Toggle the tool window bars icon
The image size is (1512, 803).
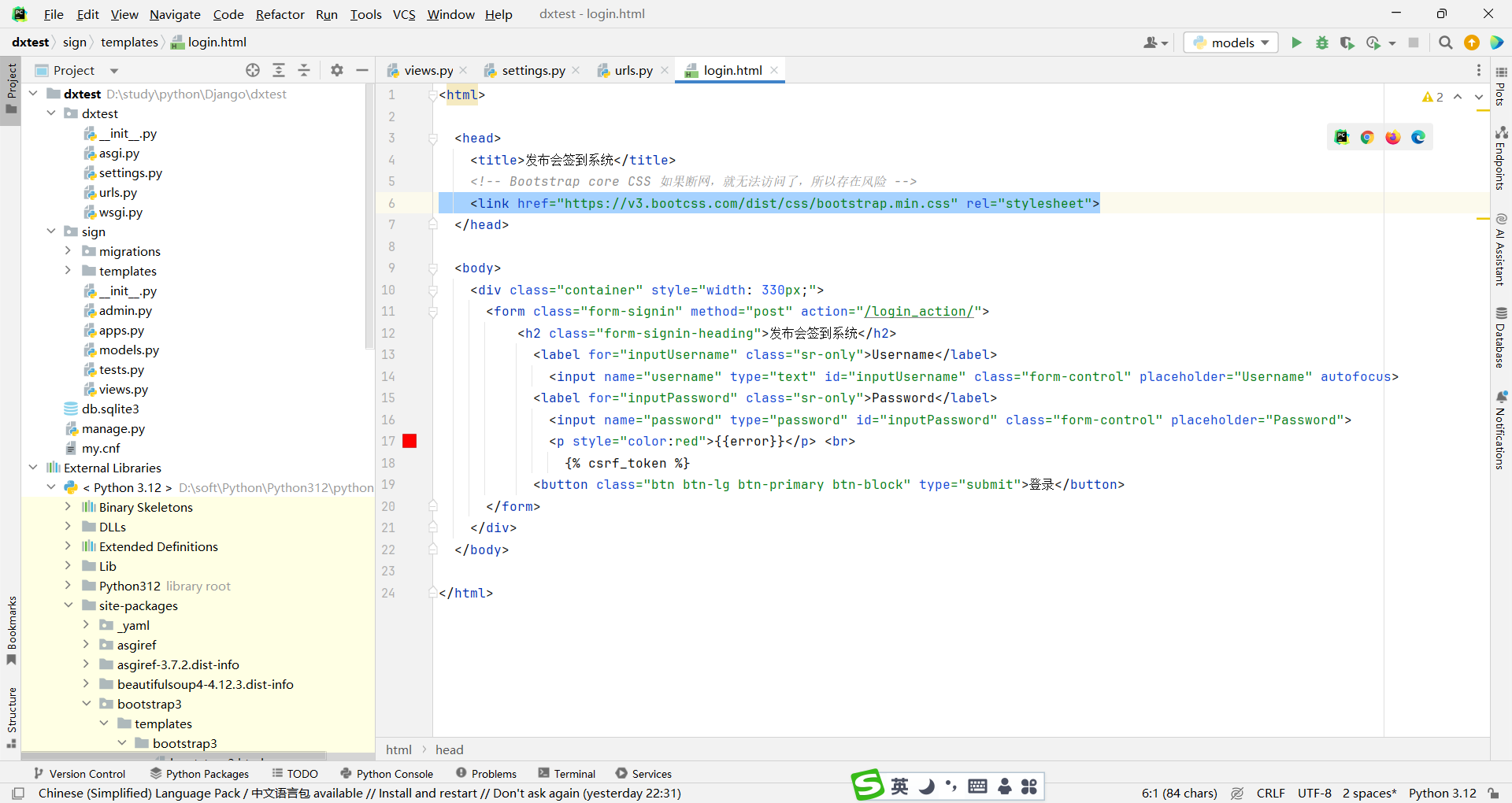(x=18, y=793)
